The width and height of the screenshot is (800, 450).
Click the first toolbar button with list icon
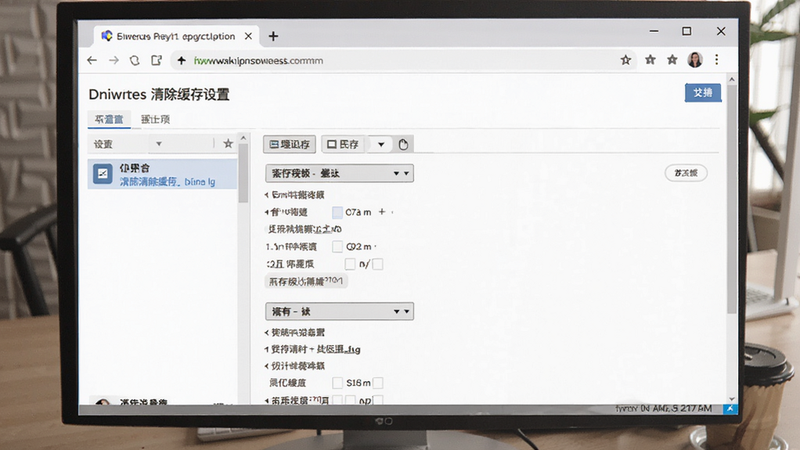289,144
